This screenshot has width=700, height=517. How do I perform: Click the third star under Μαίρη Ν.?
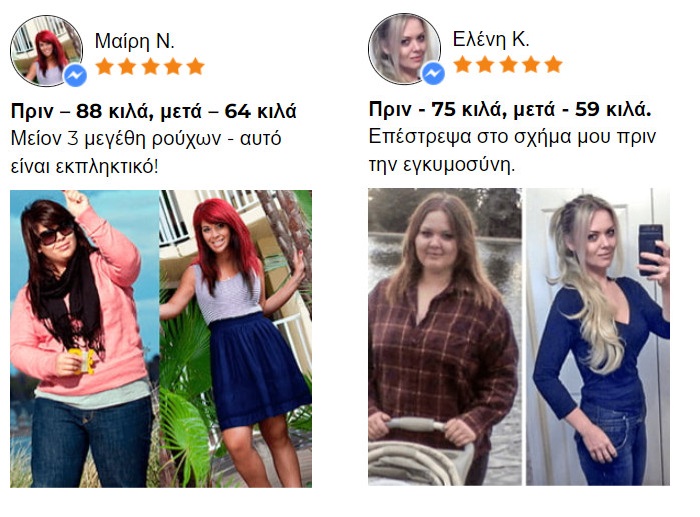pos(150,66)
